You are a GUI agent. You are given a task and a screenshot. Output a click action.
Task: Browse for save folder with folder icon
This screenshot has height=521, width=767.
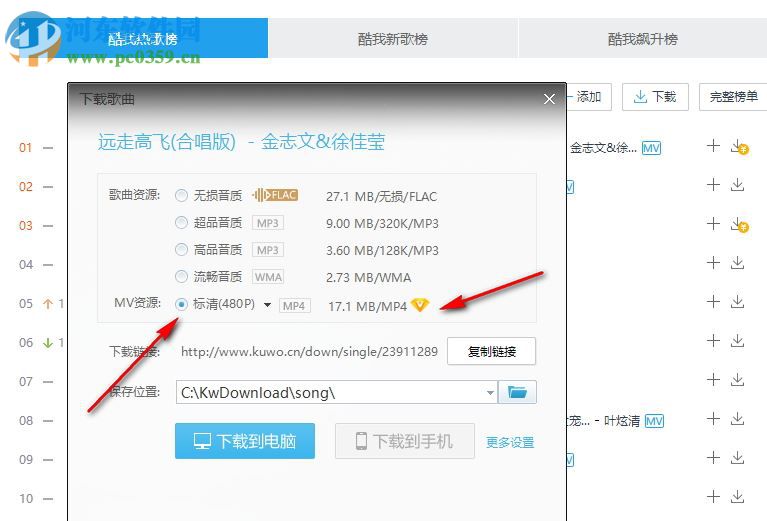(x=517, y=392)
